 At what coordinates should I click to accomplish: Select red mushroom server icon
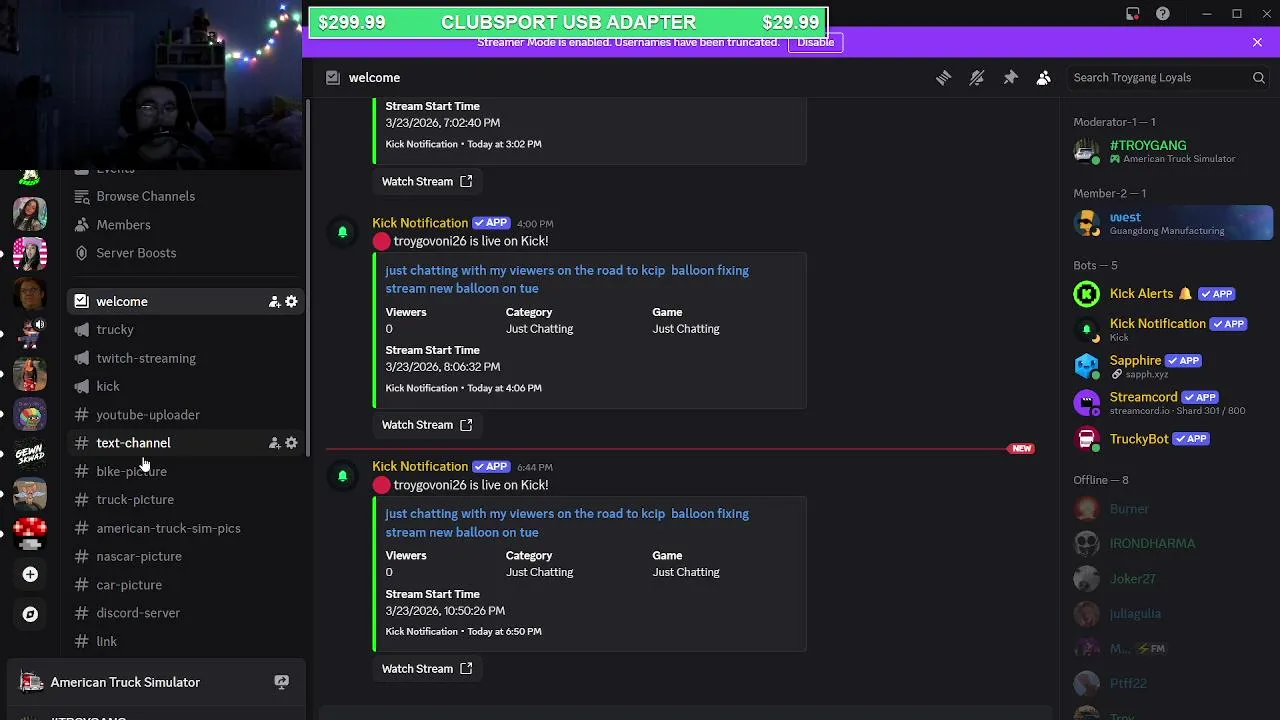click(30, 534)
